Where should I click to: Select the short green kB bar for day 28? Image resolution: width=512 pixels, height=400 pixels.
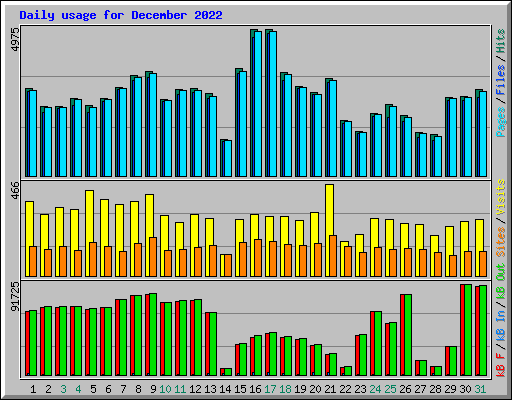coord(438,371)
